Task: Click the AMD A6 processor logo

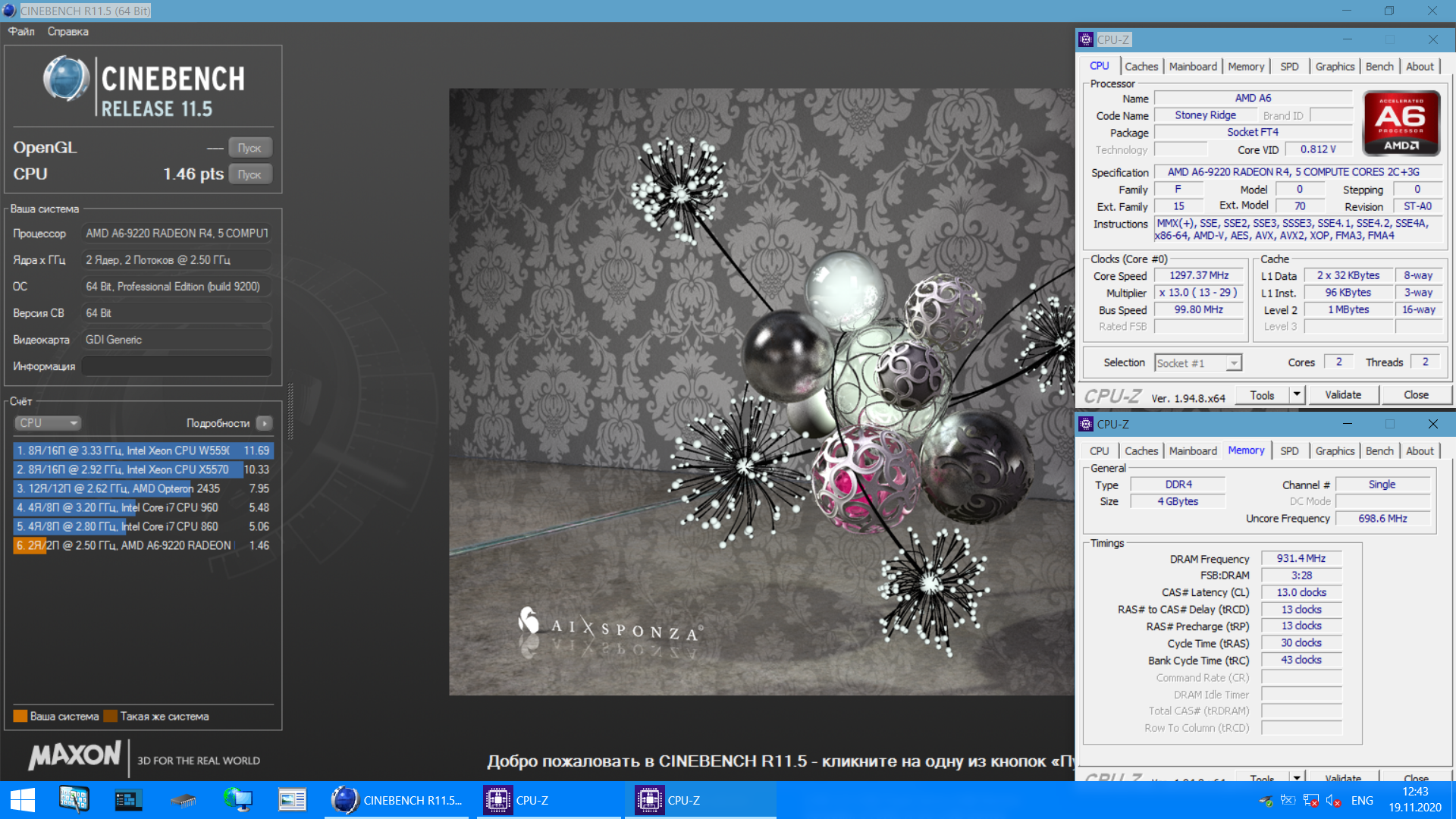Action: [1401, 123]
